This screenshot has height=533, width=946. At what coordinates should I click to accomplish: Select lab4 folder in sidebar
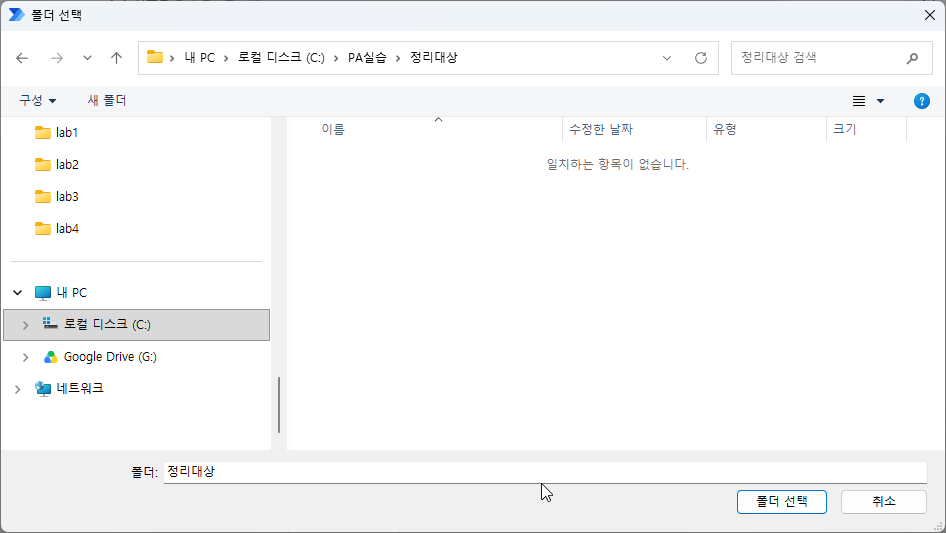point(56,228)
